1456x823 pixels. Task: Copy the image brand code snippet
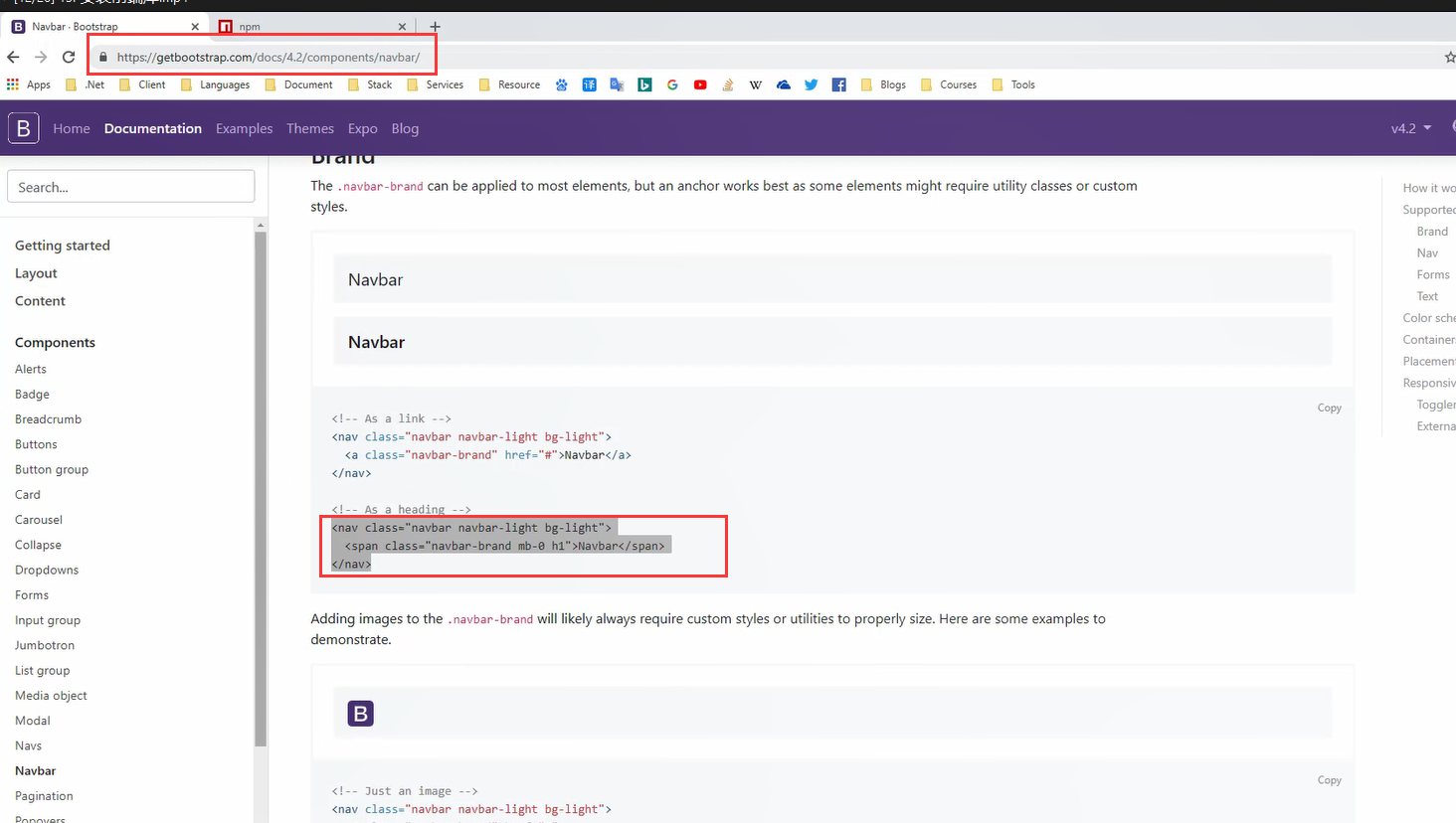click(x=1330, y=780)
